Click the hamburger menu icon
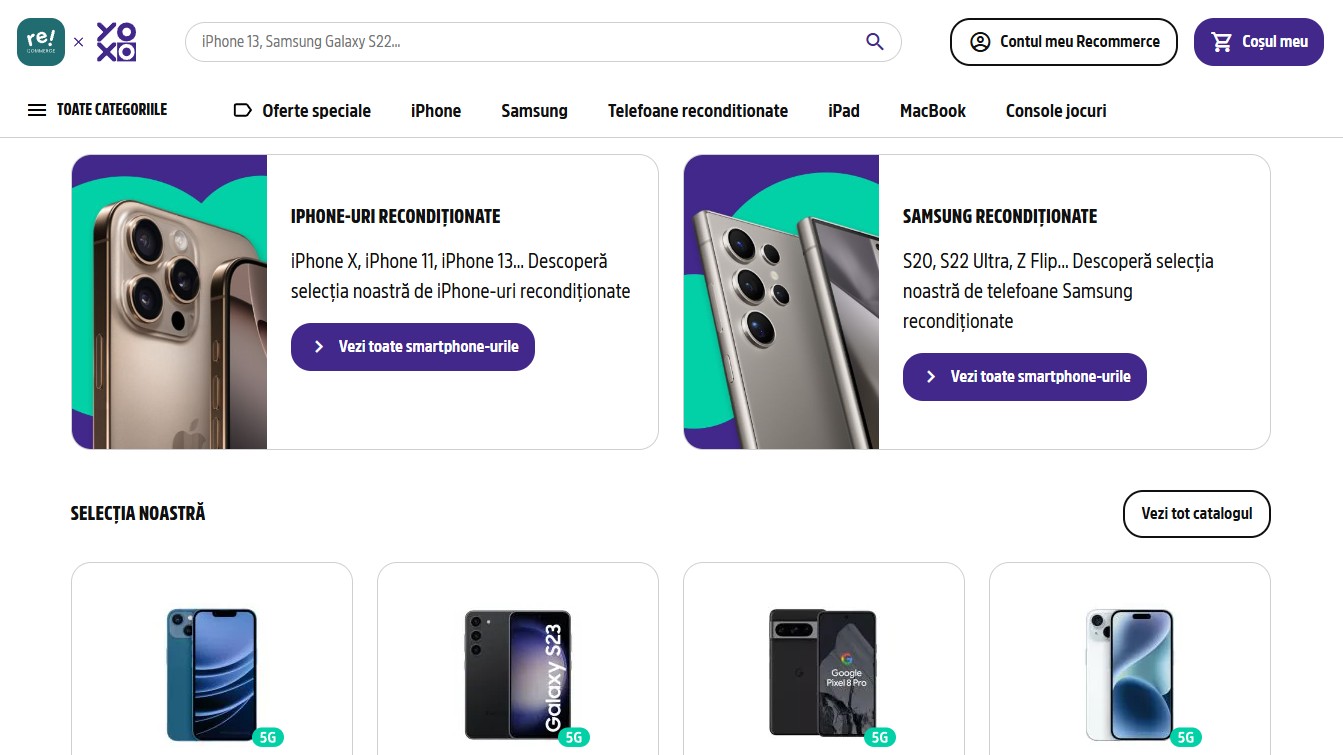Viewport: 1343px width, 755px height. point(37,110)
